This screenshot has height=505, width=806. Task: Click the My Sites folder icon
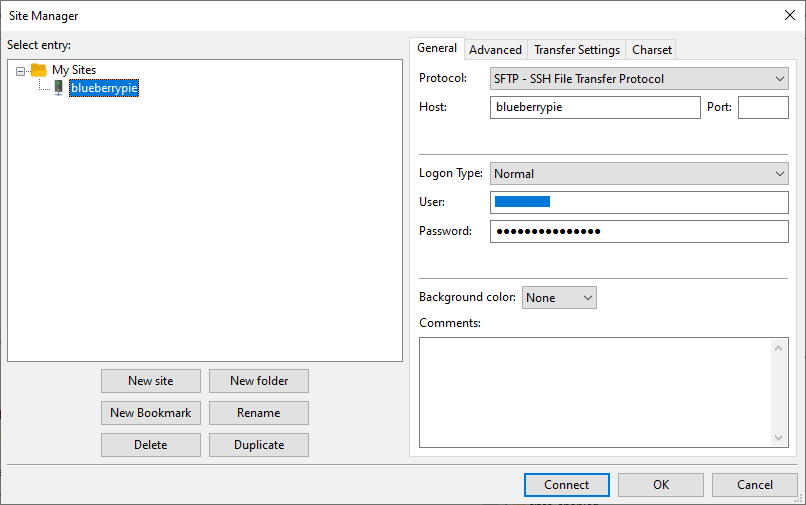coord(39,70)
